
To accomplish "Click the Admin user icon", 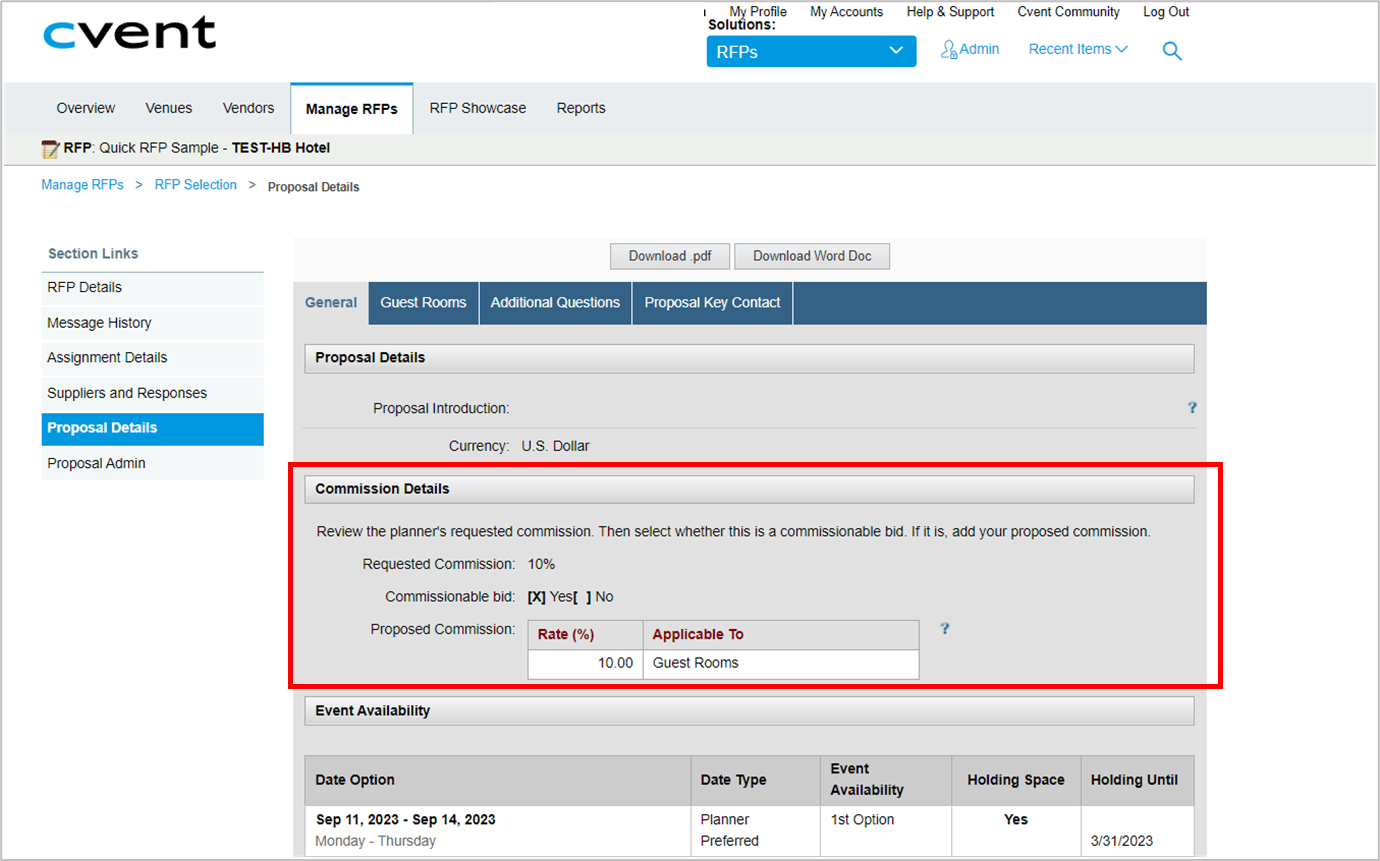I will (949, 49).
